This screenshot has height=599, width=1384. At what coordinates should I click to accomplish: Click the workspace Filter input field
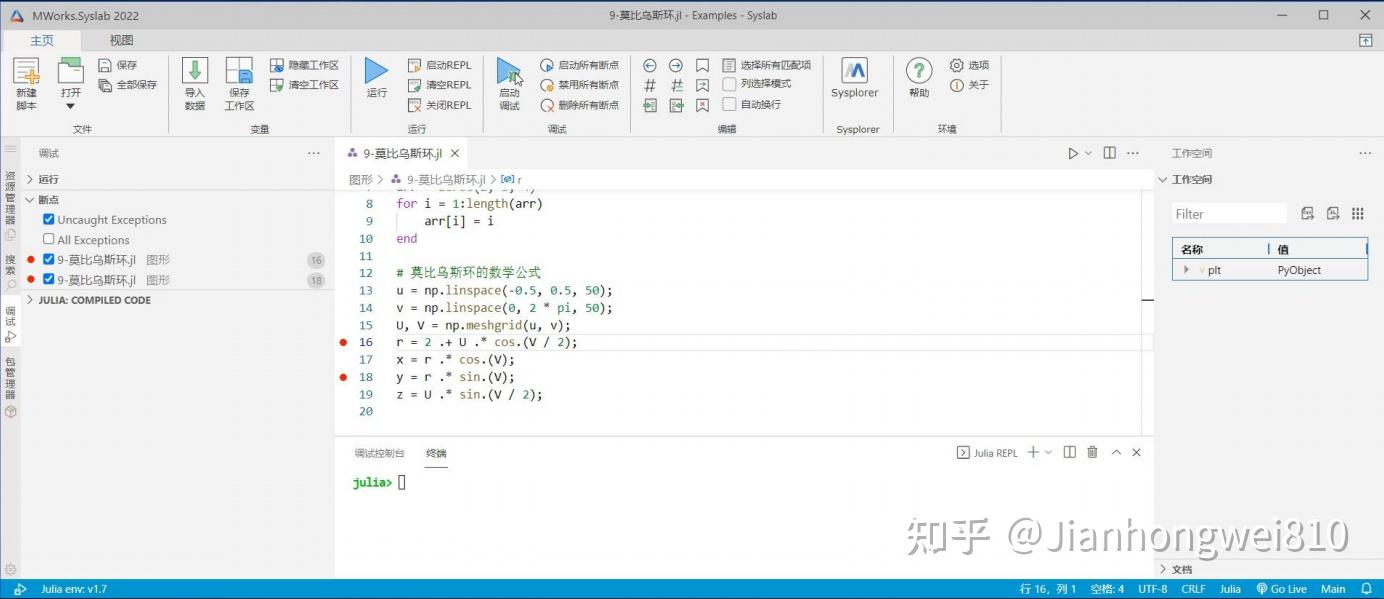click(1229, 213)
